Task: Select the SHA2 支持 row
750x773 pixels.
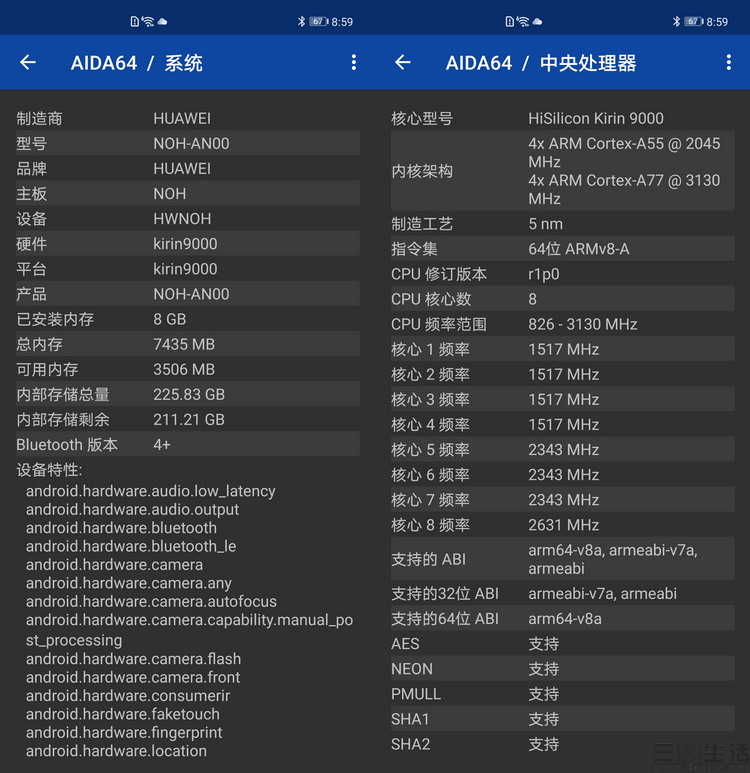Action: pyautogui.click(x=562, y=744)
